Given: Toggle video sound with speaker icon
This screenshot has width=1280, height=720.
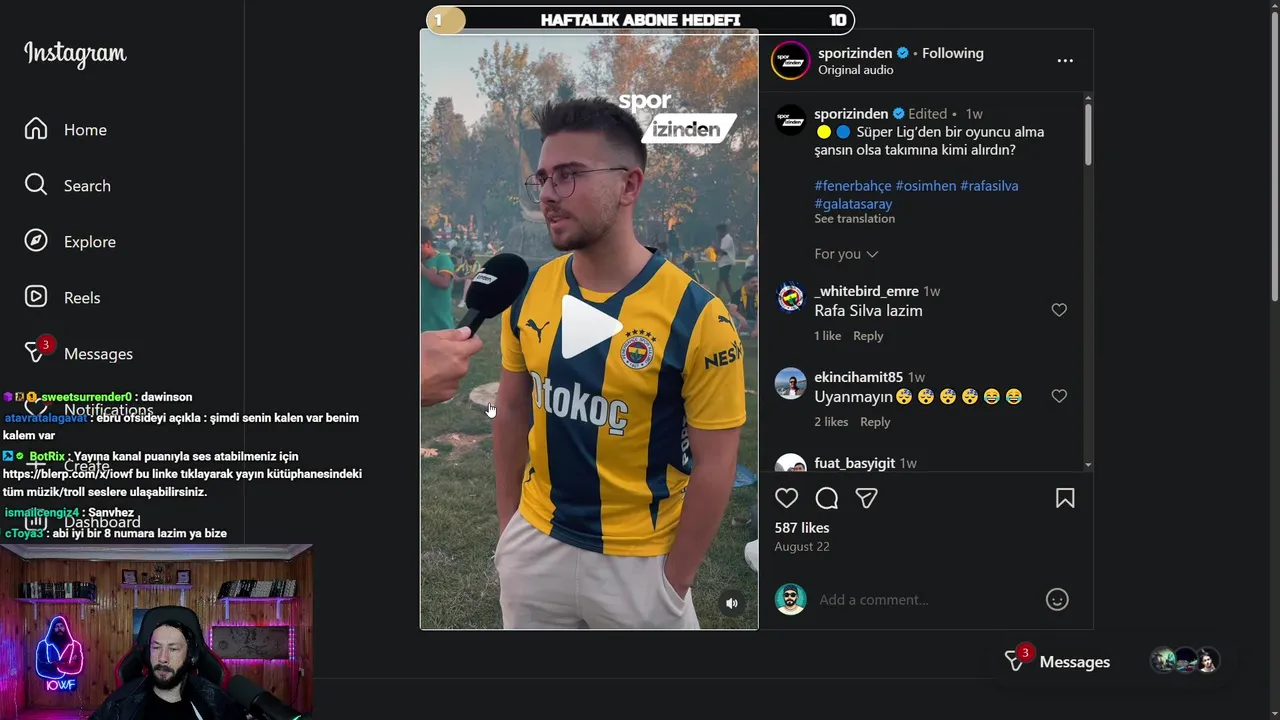Looking at the screenshot, I should [732, 603].
